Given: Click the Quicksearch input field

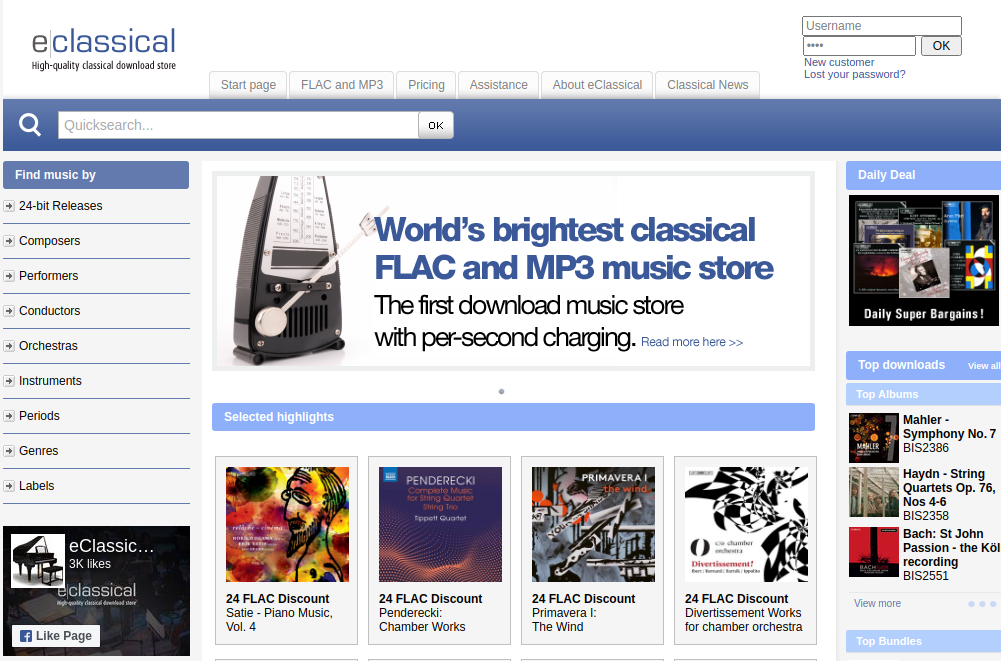Looking at the screenshot, I should point(238,125).
